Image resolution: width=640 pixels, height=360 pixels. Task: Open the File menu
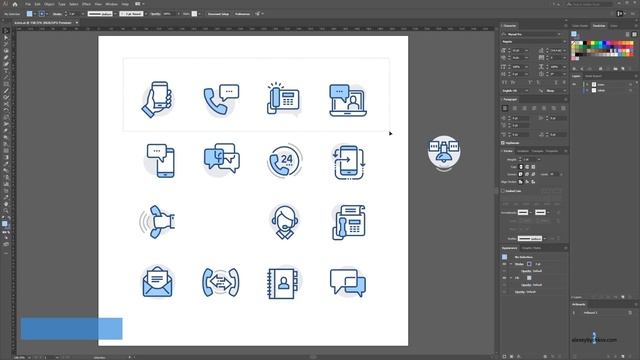click(28, 4)
